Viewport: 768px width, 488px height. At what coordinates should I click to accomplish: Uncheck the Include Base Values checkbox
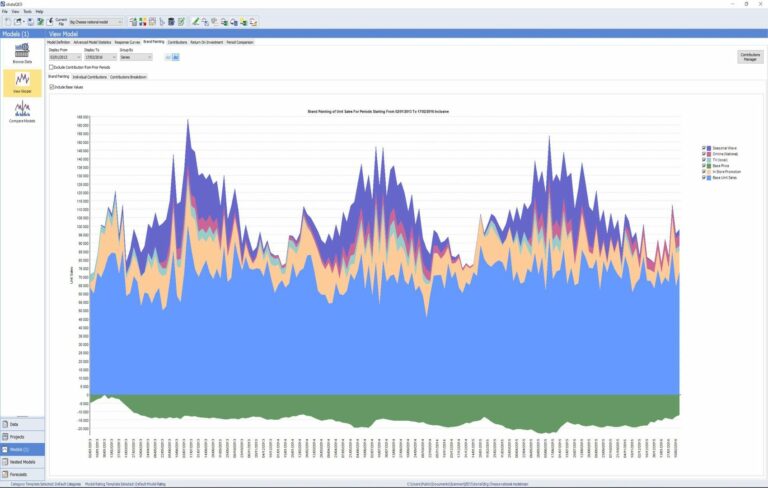(x=51, y=87)
